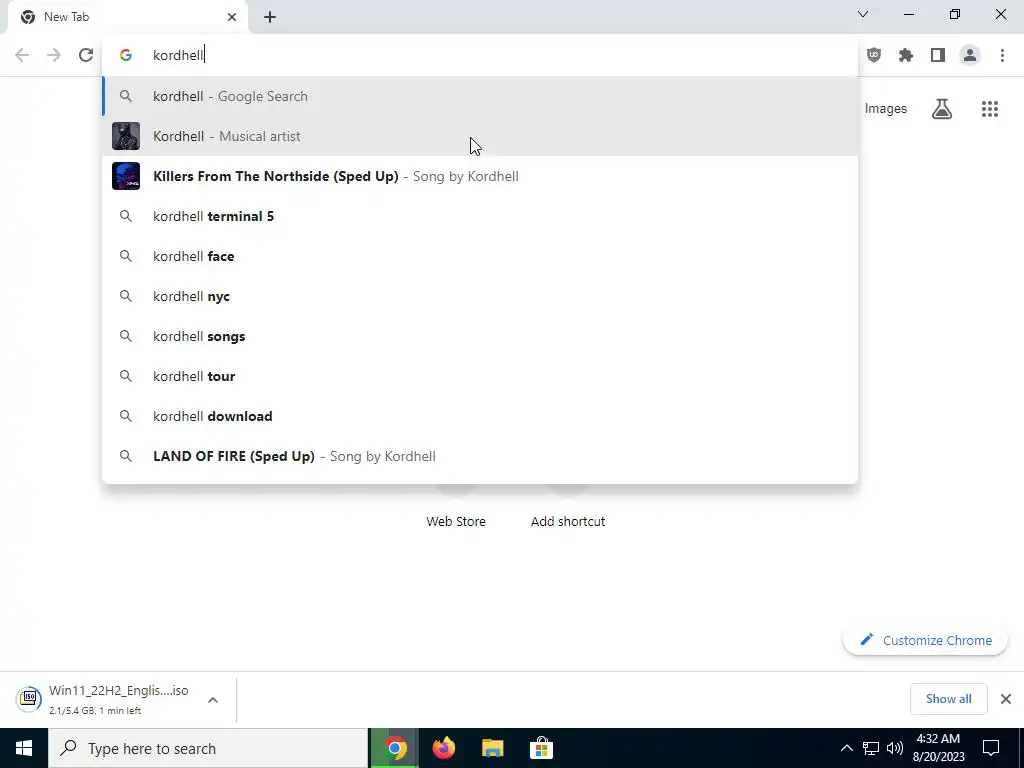The width and height of the screenshot is (1024, 768).
Task: Open the profile avatar menu
Action: pyautogui.click(x=970, y=55)
